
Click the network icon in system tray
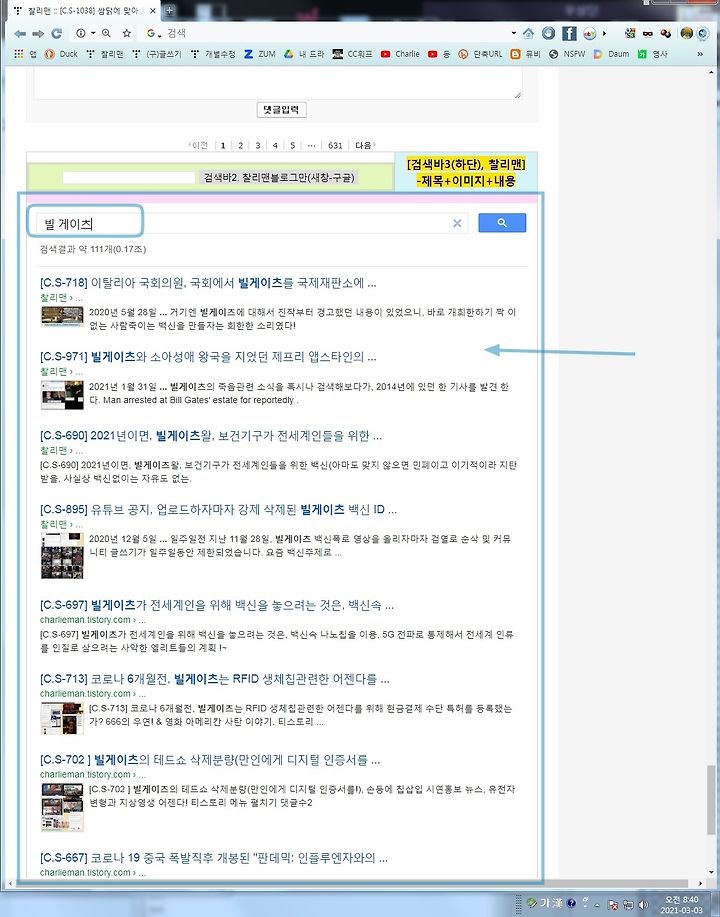point(628,904)
